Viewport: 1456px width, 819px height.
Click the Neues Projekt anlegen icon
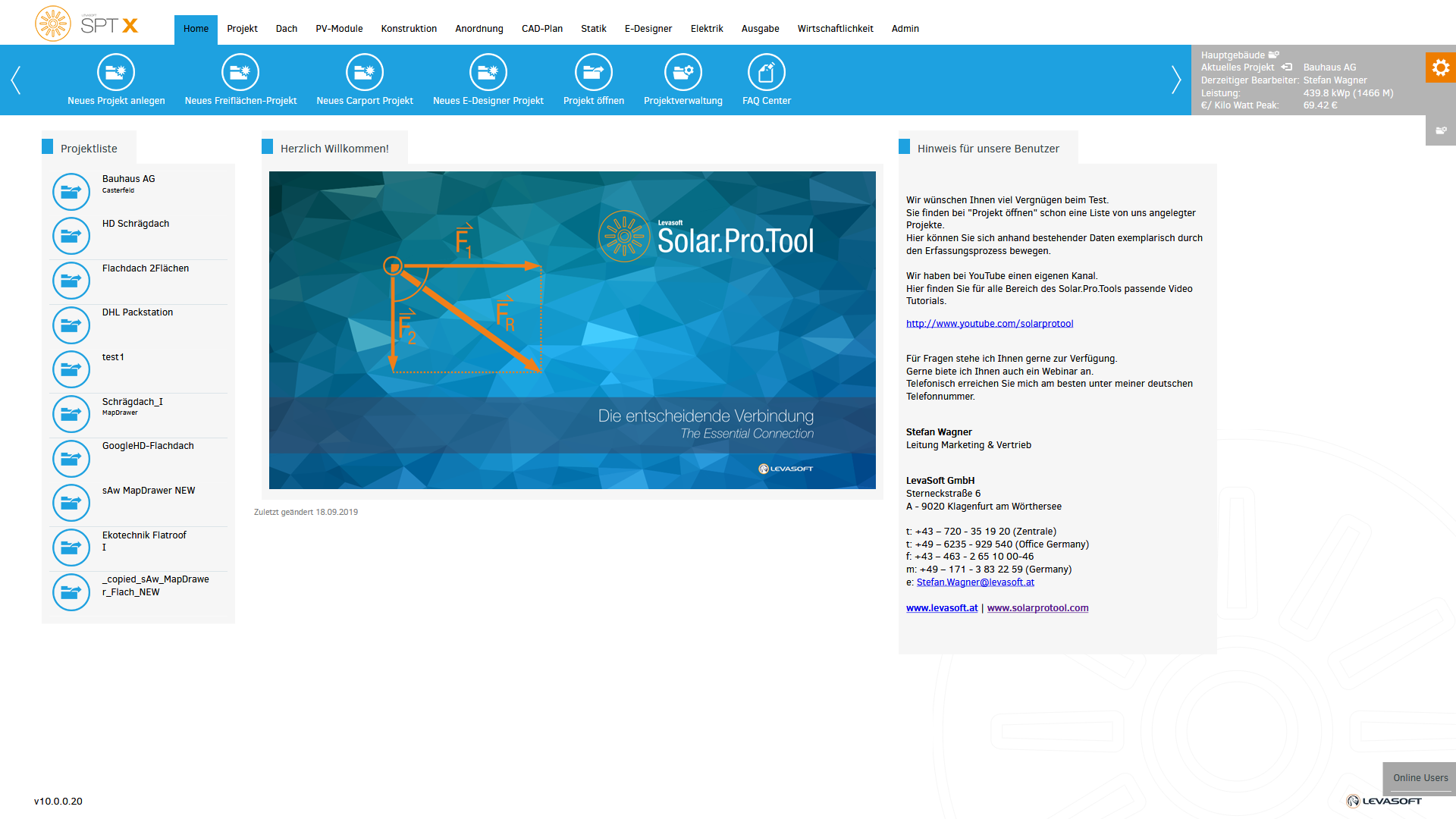[x=116, y=72]
